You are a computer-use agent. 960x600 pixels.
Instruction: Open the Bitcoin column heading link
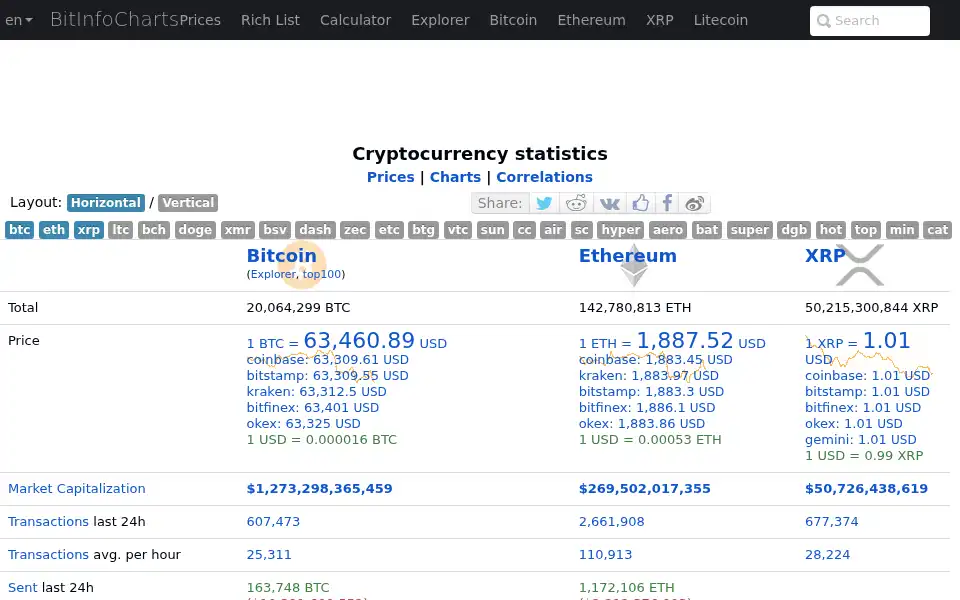click(282, 255)
